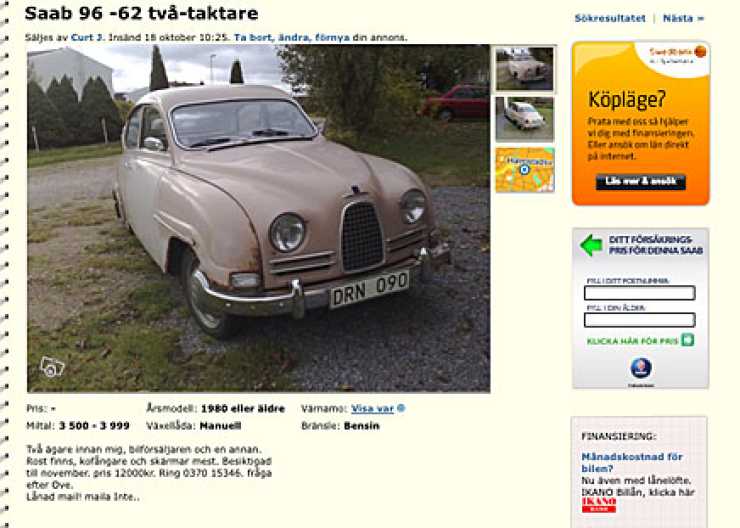Focus the postnummer input field

(639, 293)
